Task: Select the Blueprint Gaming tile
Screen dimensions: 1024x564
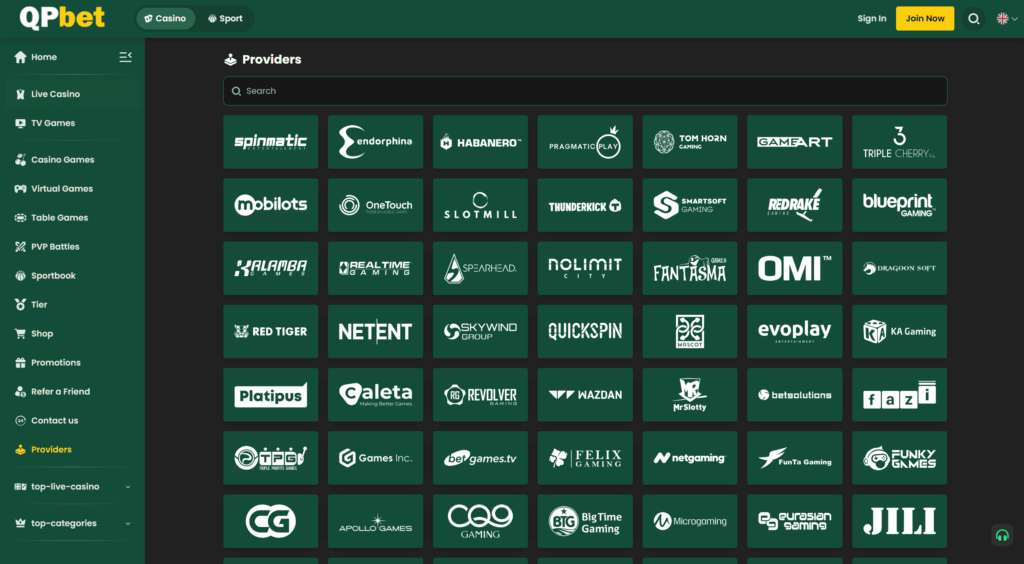Action: click(900, 205)
